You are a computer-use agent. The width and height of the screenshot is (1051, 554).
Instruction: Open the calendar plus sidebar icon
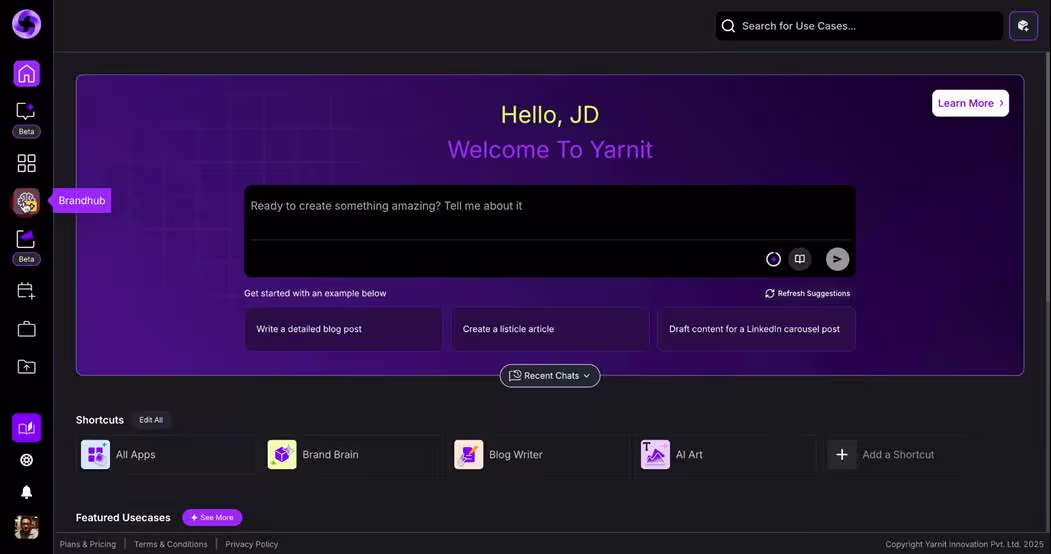[26, 291]
